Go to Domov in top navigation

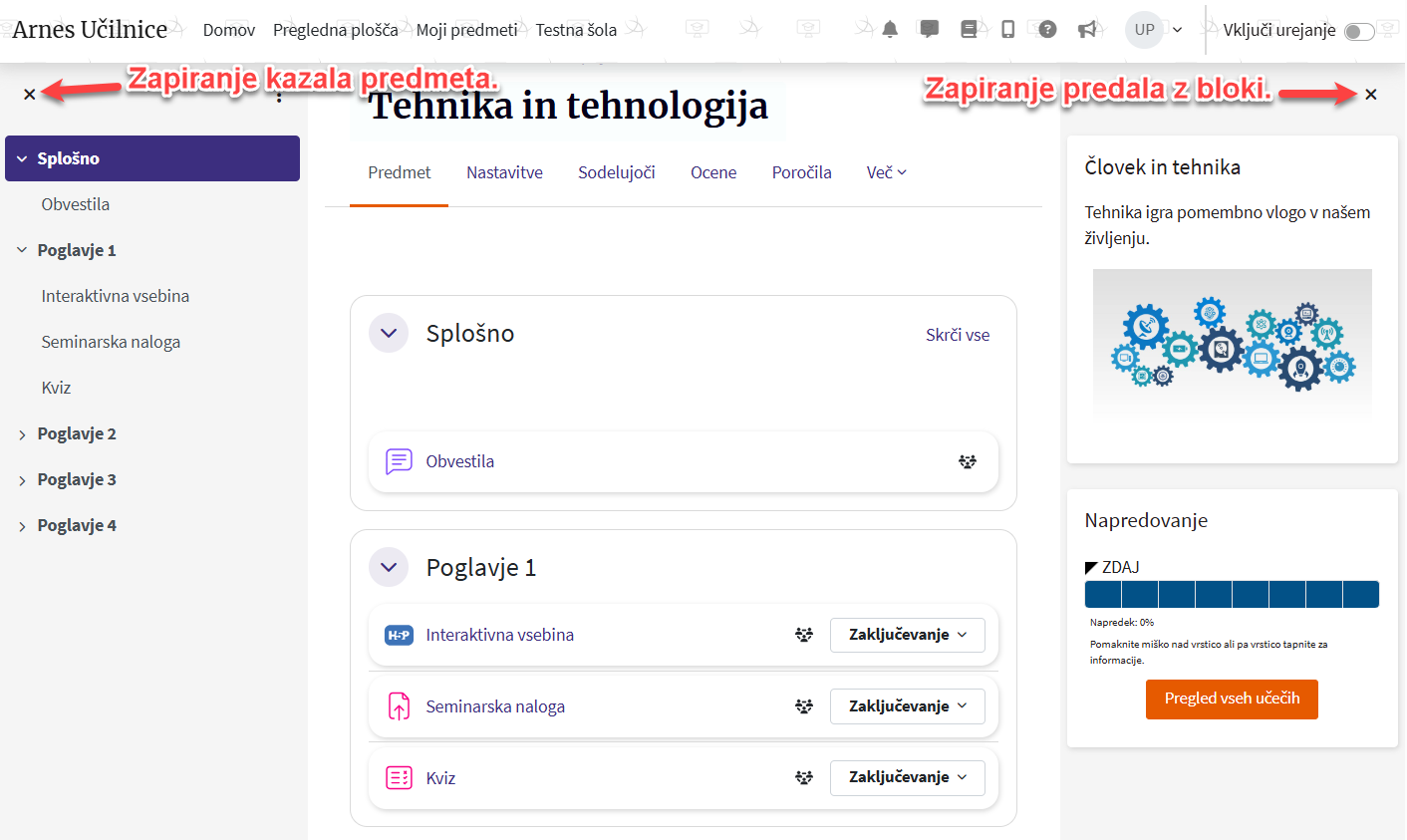coord(229,30)
